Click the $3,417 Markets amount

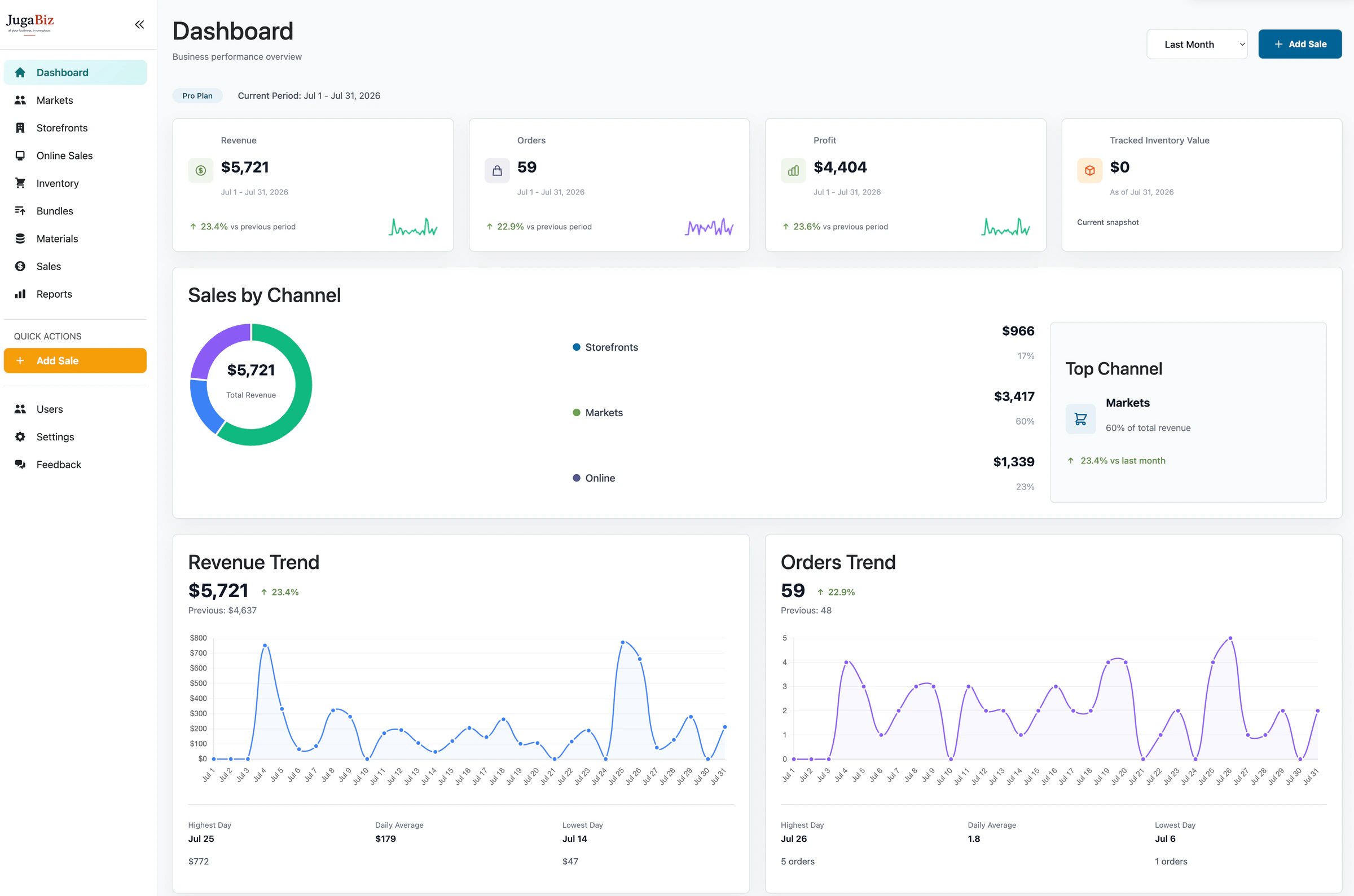point(1014,396)
